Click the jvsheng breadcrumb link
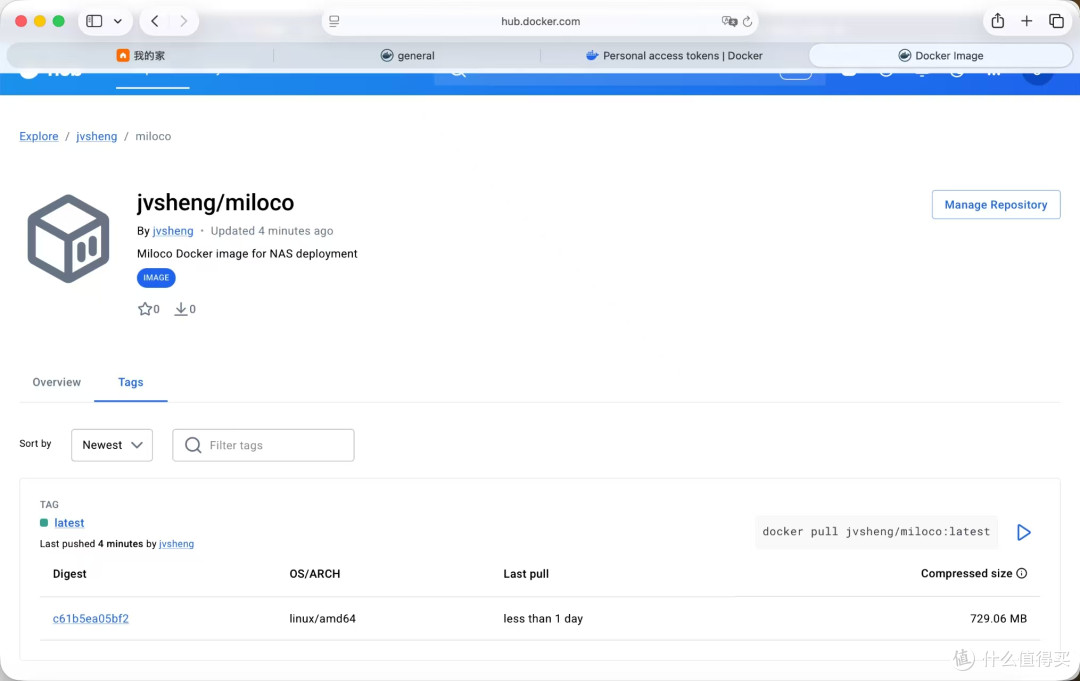The image size is (1080, 681). click(96, 136)
